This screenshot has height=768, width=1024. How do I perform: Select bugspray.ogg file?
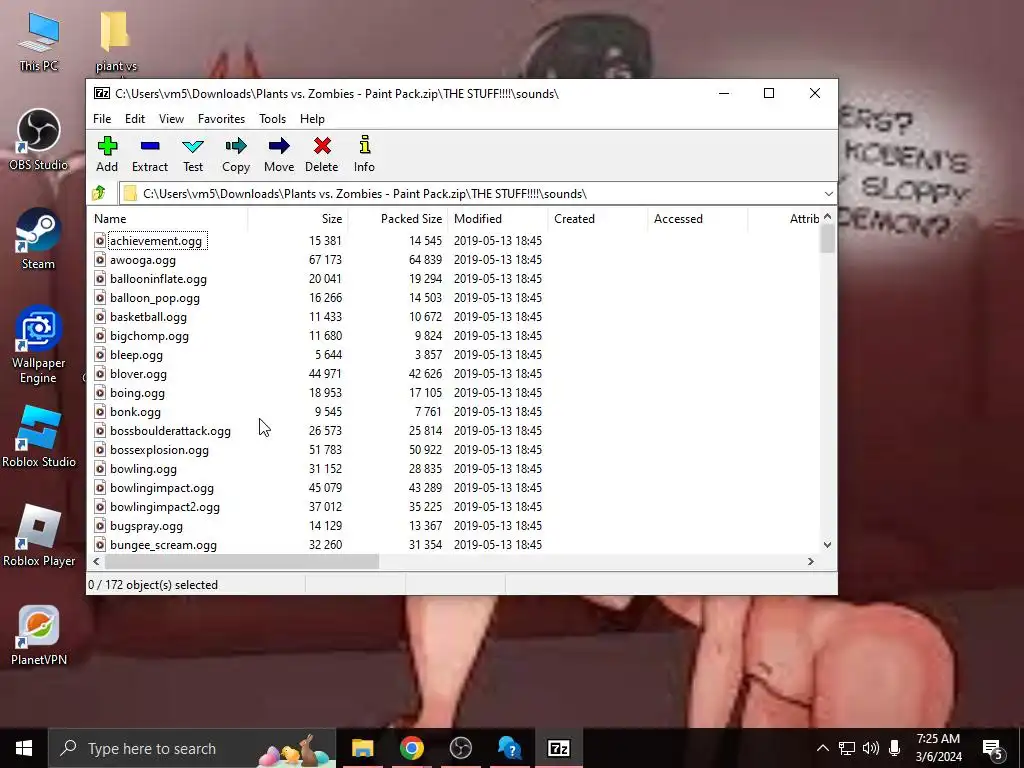click(146, 526)
